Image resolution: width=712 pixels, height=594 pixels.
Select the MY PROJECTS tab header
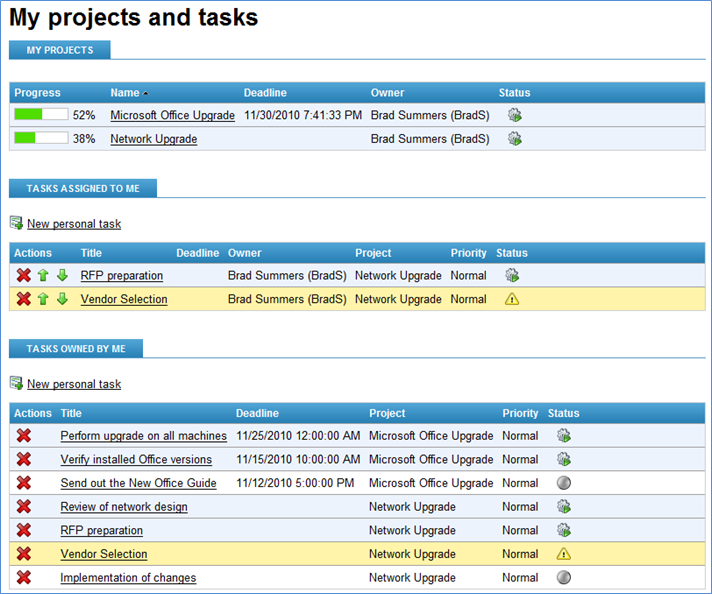(59, 50)
